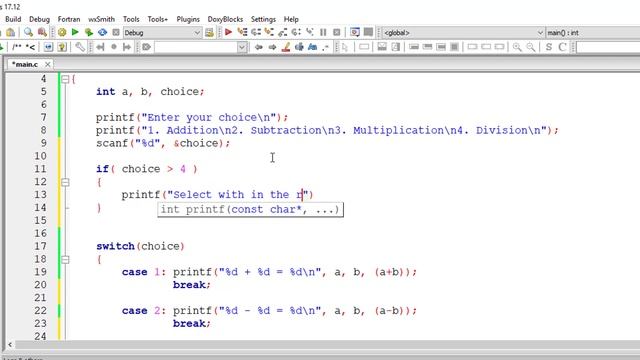Insert DoxyBlocks *< line comment icon

click(x=30, y=47)
